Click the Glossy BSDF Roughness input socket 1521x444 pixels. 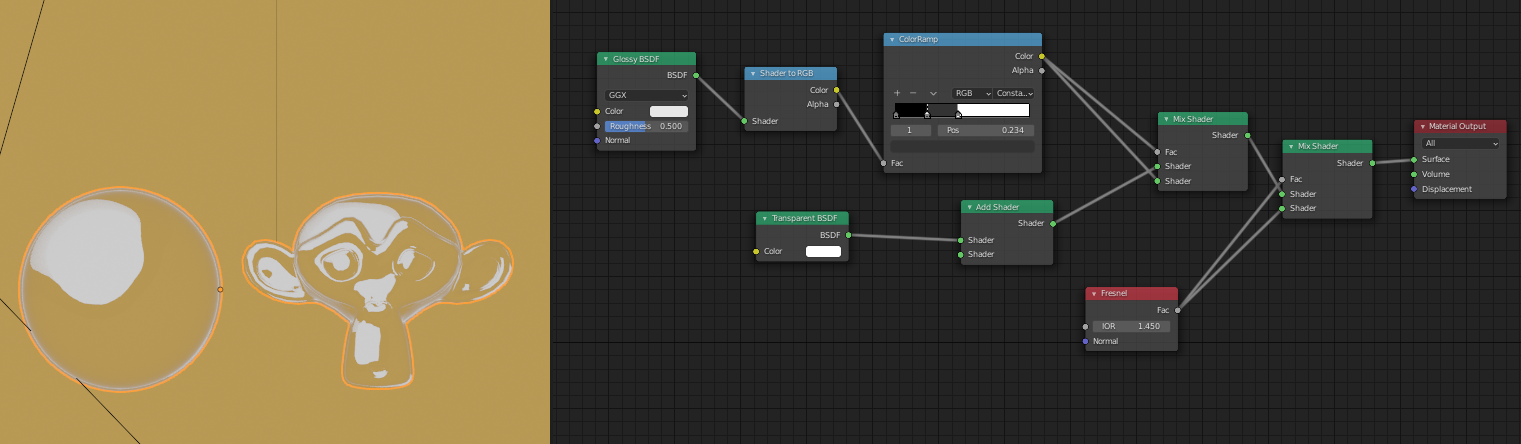click(x=597, y=126)
